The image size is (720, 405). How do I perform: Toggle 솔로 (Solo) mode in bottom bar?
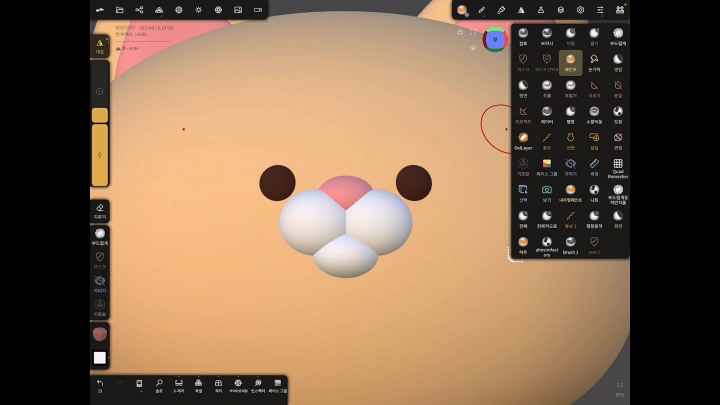point(159,386)
